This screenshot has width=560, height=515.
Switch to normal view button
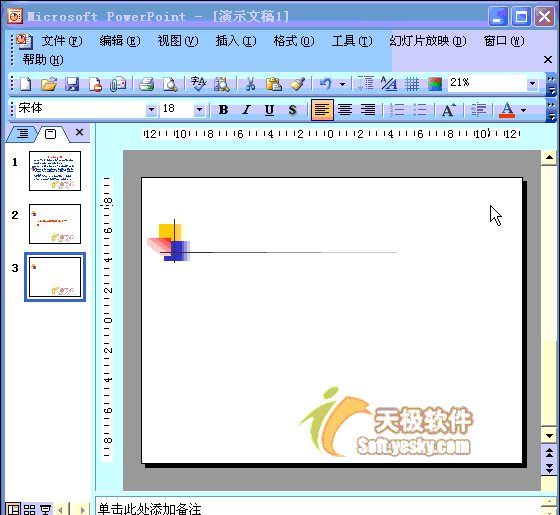coord(13,509)
